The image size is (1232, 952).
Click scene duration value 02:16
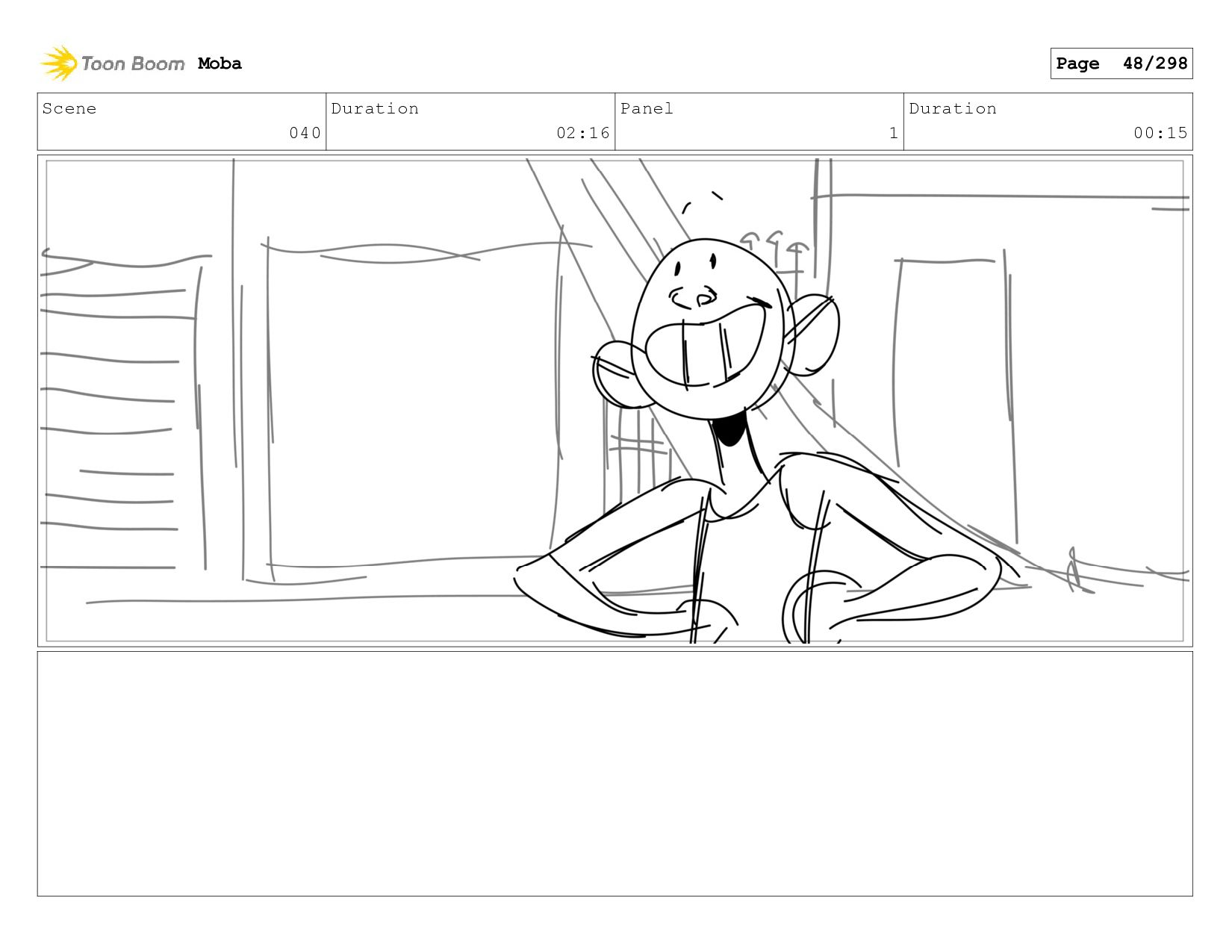[x=583, y=133]
